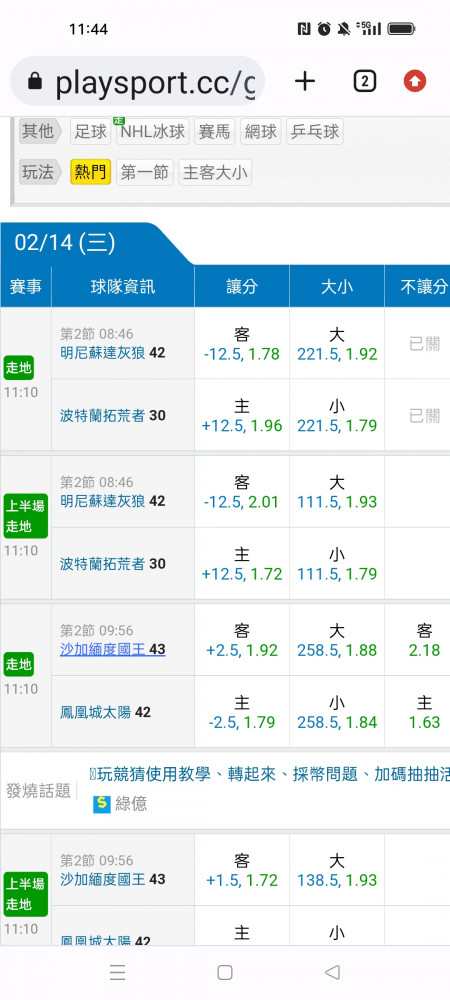Open 明尼蘇達灰狼 team info in first row
The height and width of the screenshot is (1000, 450).
coord(112,353)
